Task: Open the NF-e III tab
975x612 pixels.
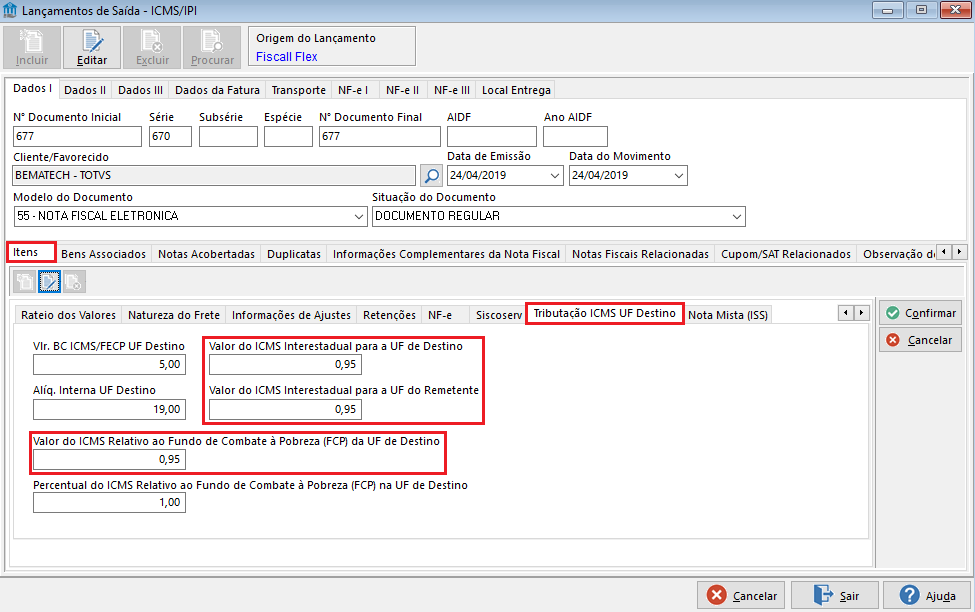Action: click(452, 90)
